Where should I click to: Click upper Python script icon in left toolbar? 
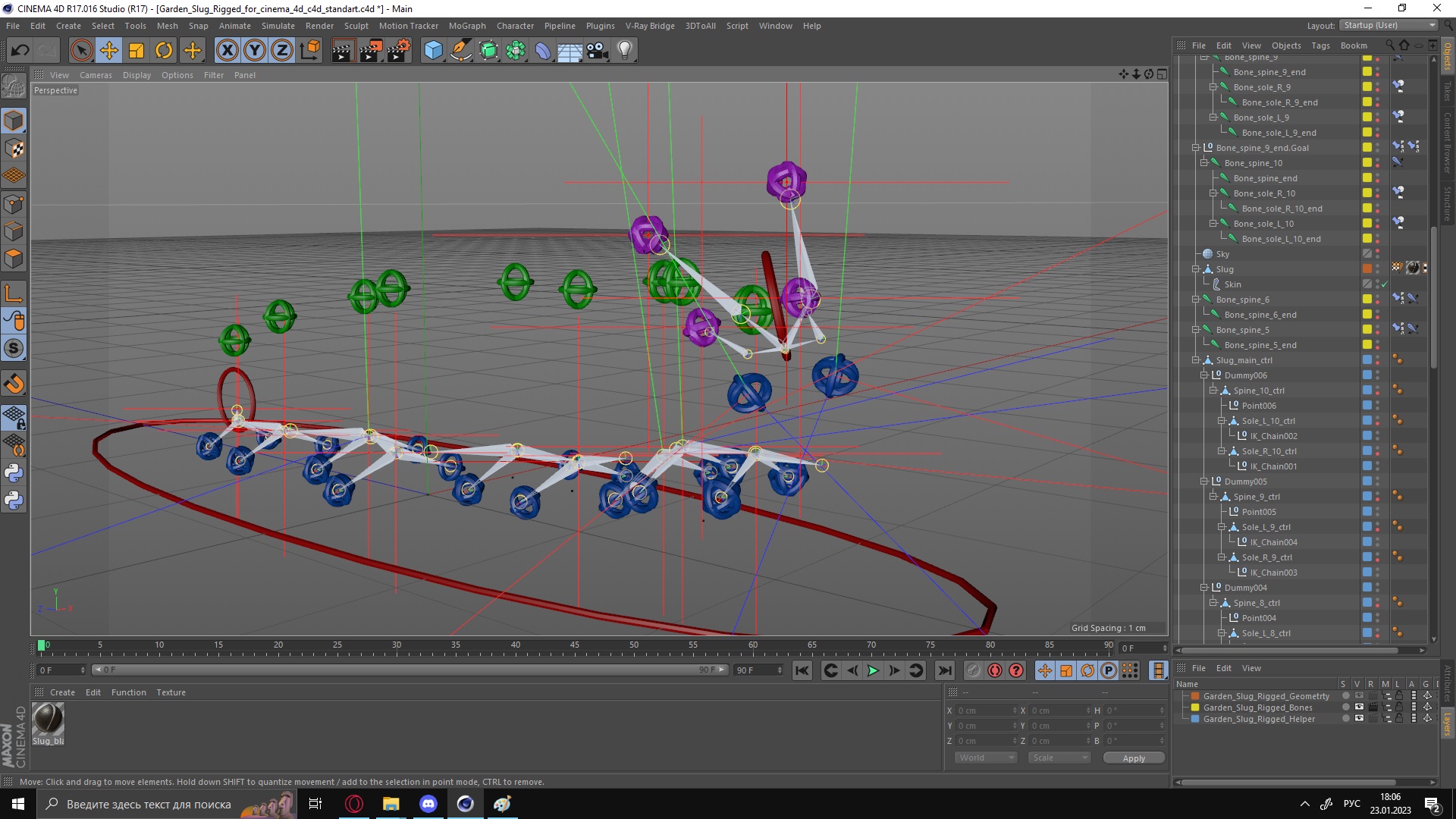pyautogui.click(x=14, y=473)
